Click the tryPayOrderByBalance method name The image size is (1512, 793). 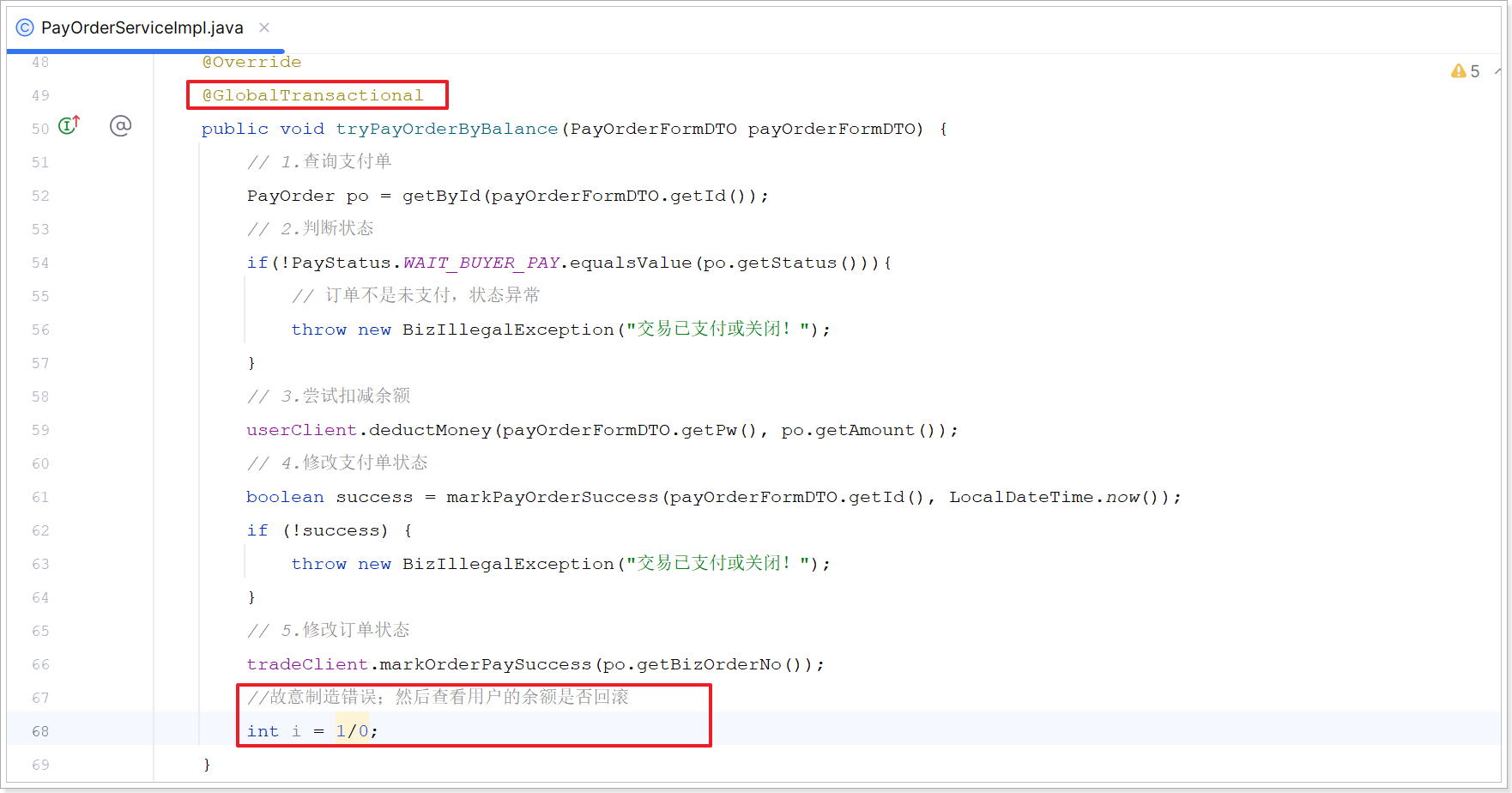(x=446, y=129)
